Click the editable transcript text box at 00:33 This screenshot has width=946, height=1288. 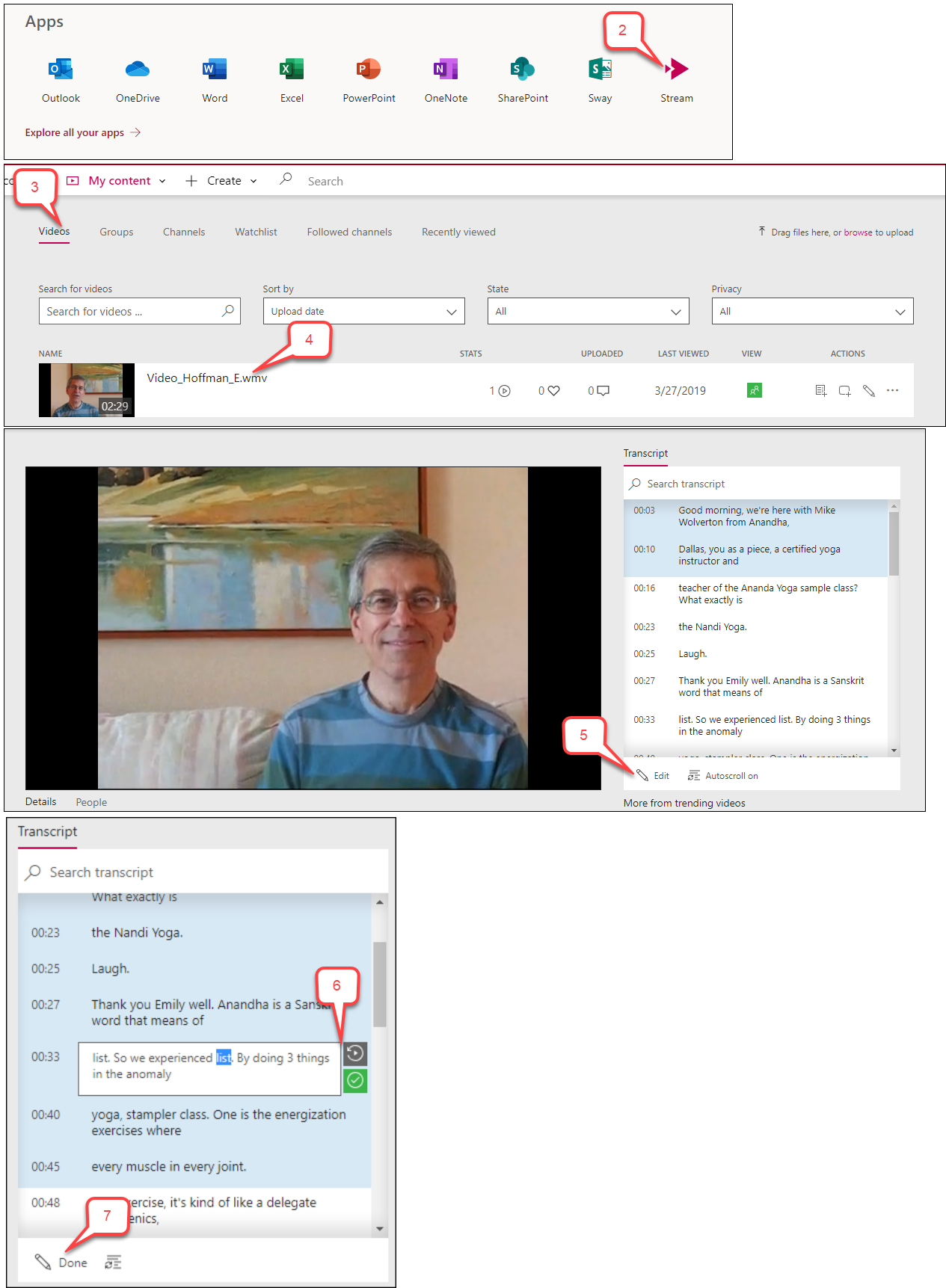tap(209, 1069)
